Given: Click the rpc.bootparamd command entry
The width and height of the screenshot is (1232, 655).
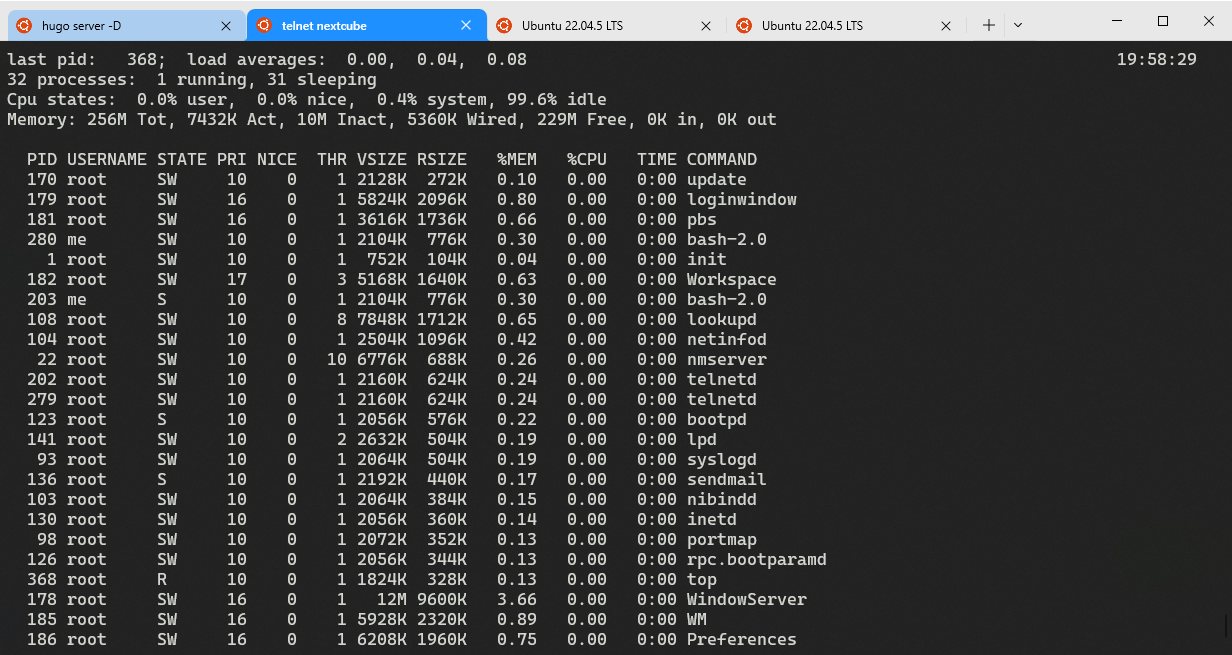Looking at the screenshot, I should click(x=756, y=560).
